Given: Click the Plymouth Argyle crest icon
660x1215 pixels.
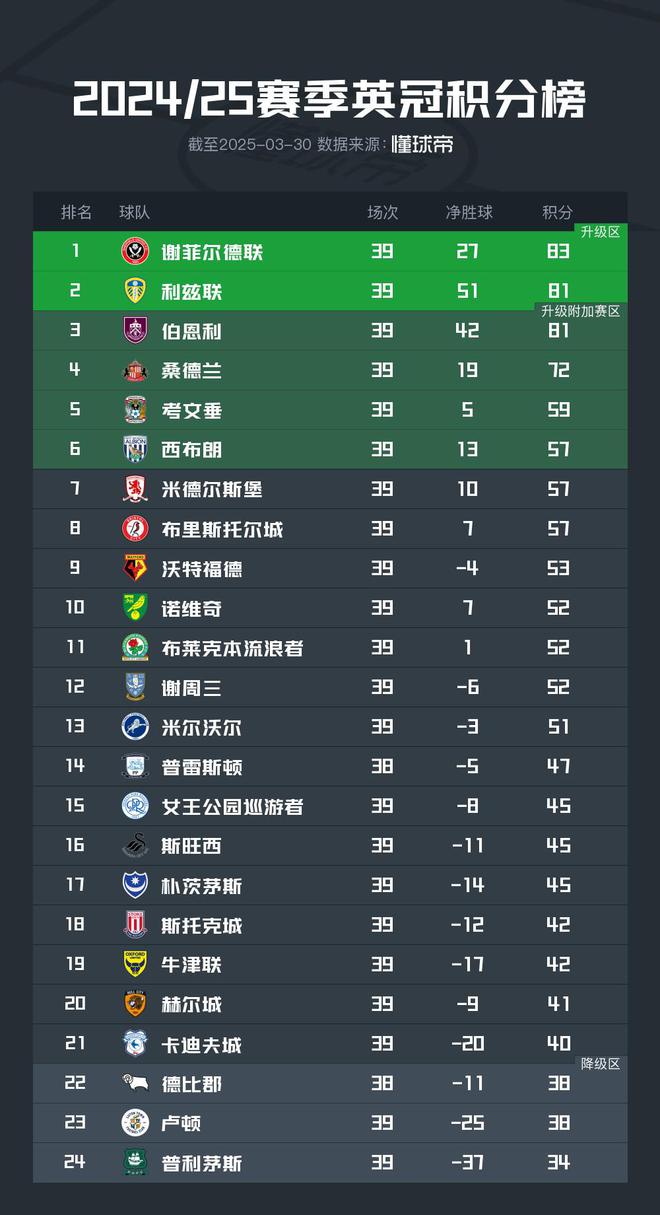Looking at the screenshot, I should click(x=135, y=1163).
